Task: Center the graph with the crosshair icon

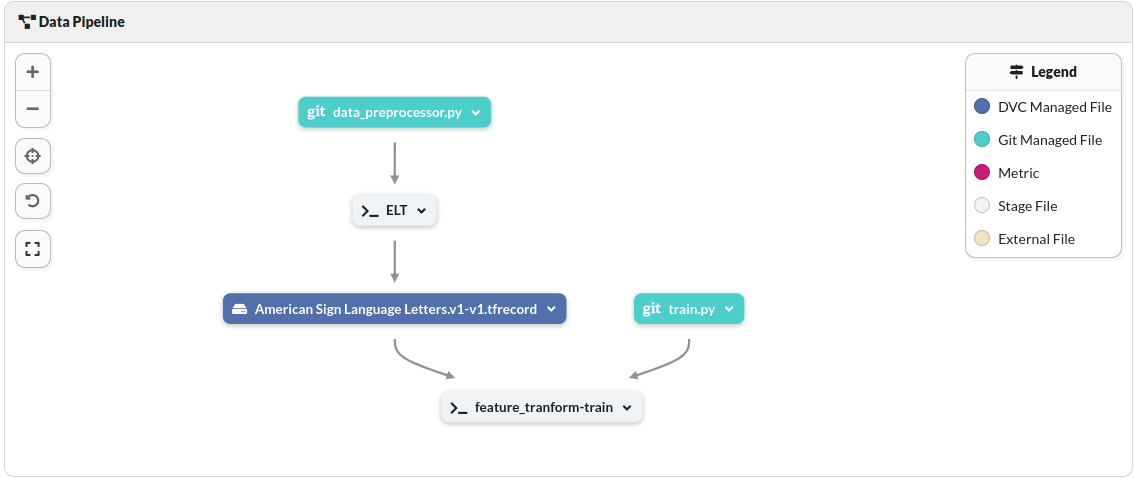Action: tap(33, 156)
